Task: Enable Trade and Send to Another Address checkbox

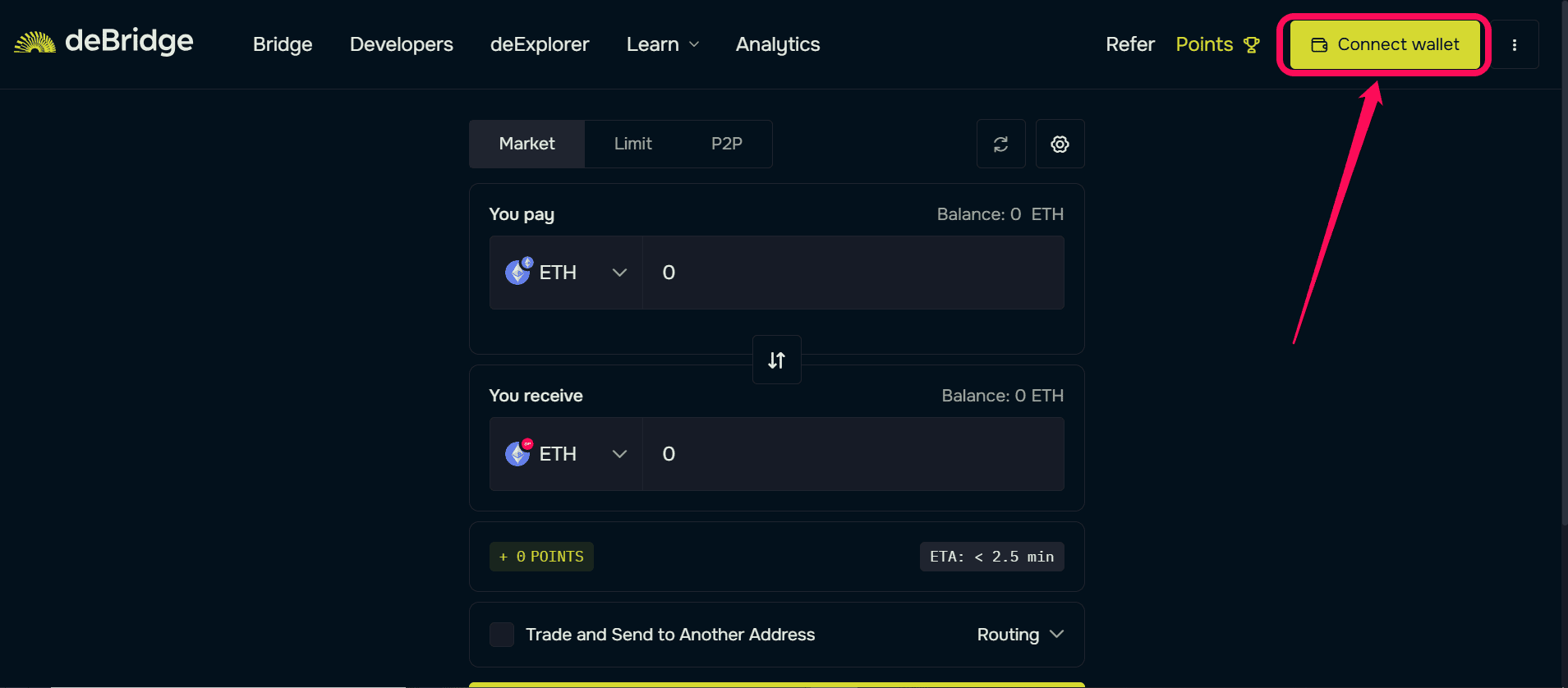Action: tap(502, 635)
